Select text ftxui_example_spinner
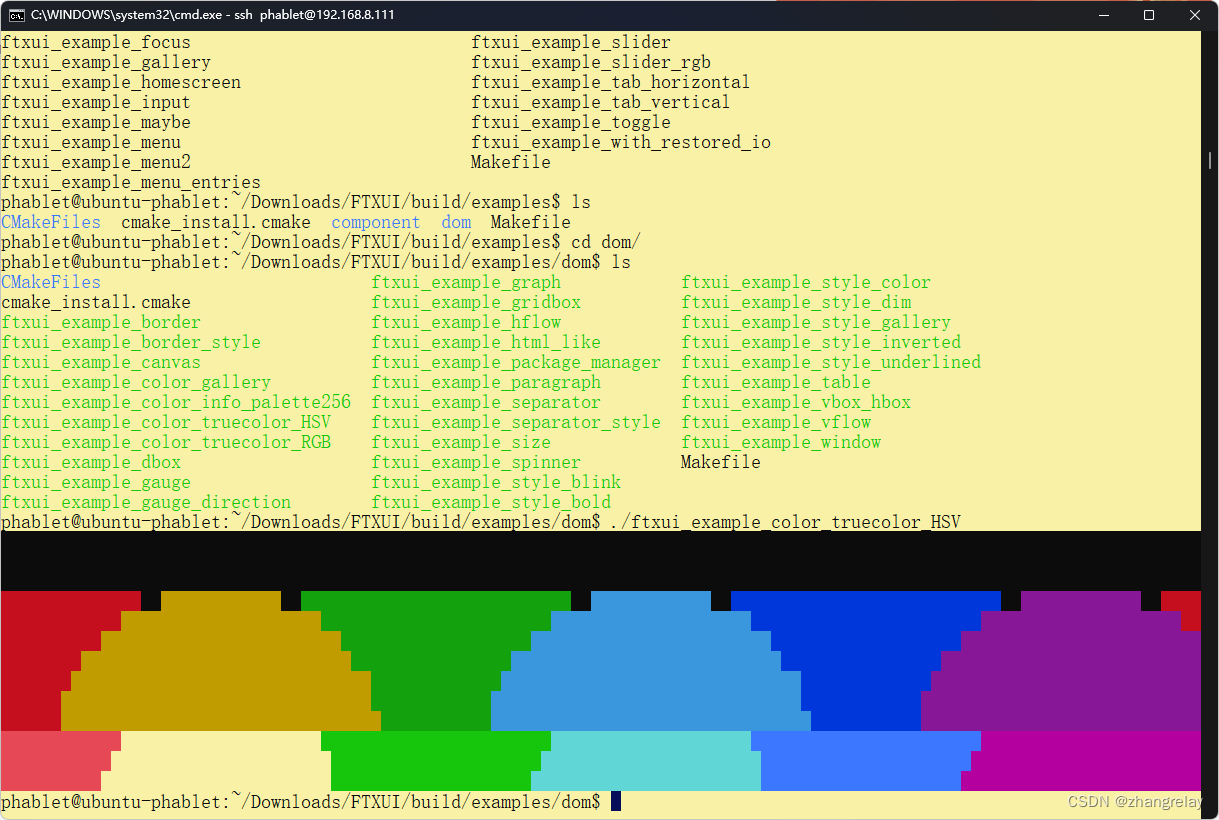The width and height of the screenshot is (1219, 820). 476,462
